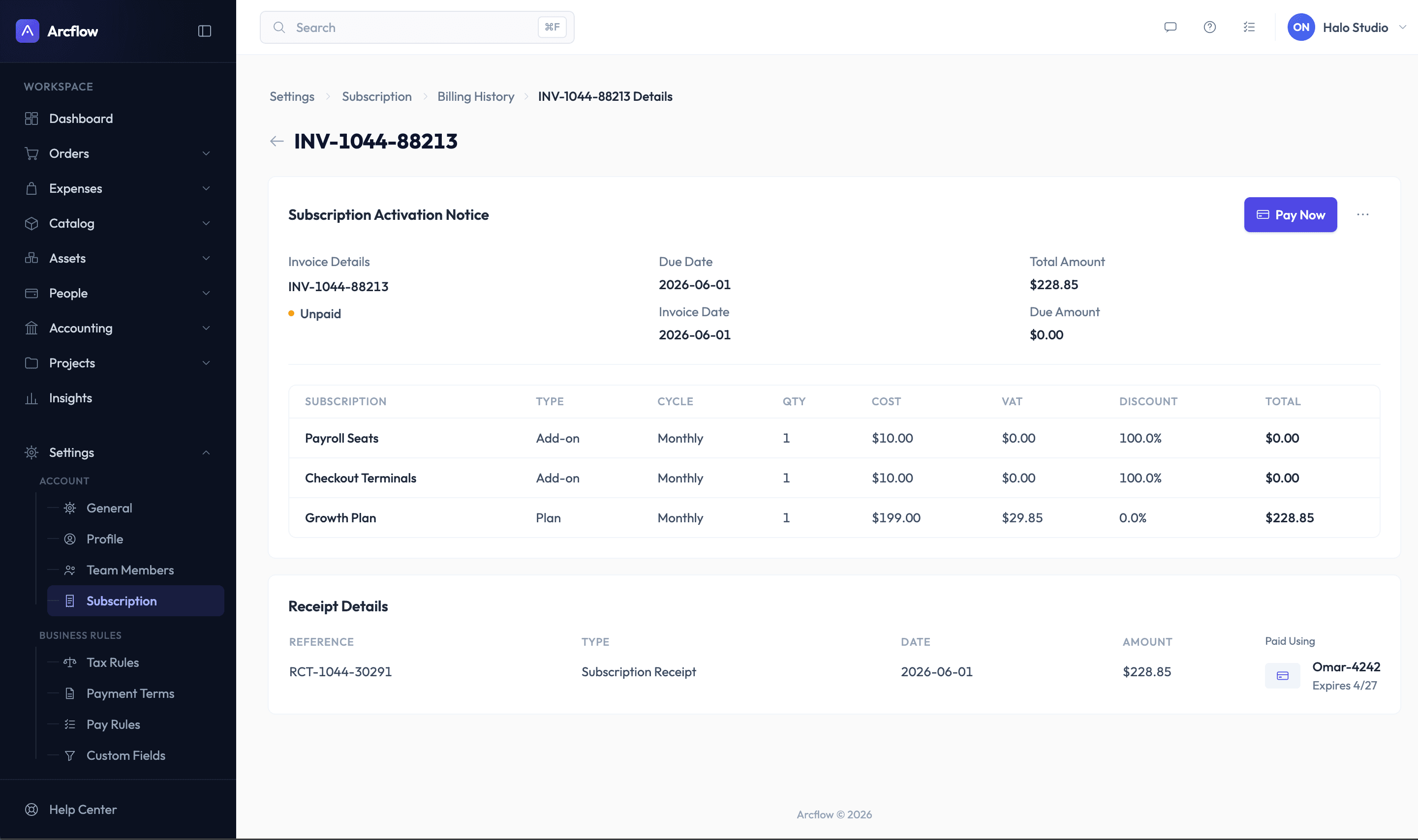Go to Billing History breadcrumb
This screenshot has height=840, width=1418.
coord(476,96)
